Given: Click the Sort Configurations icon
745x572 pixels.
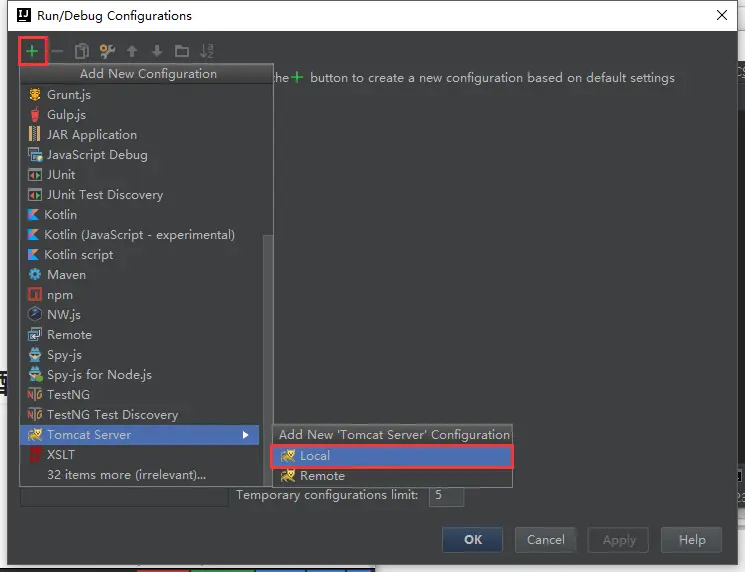Looking at the screenshot, I should [207, 51].
